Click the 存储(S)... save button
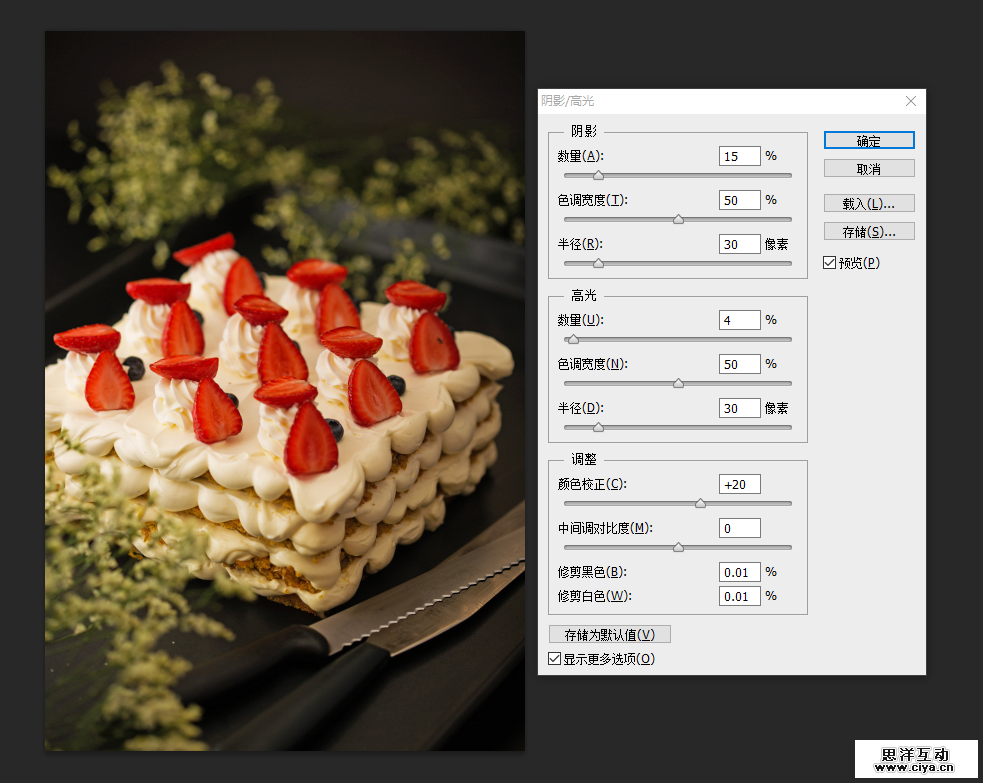Image resolution: width=983 pixels, height=783 pixels. (868, 231)
